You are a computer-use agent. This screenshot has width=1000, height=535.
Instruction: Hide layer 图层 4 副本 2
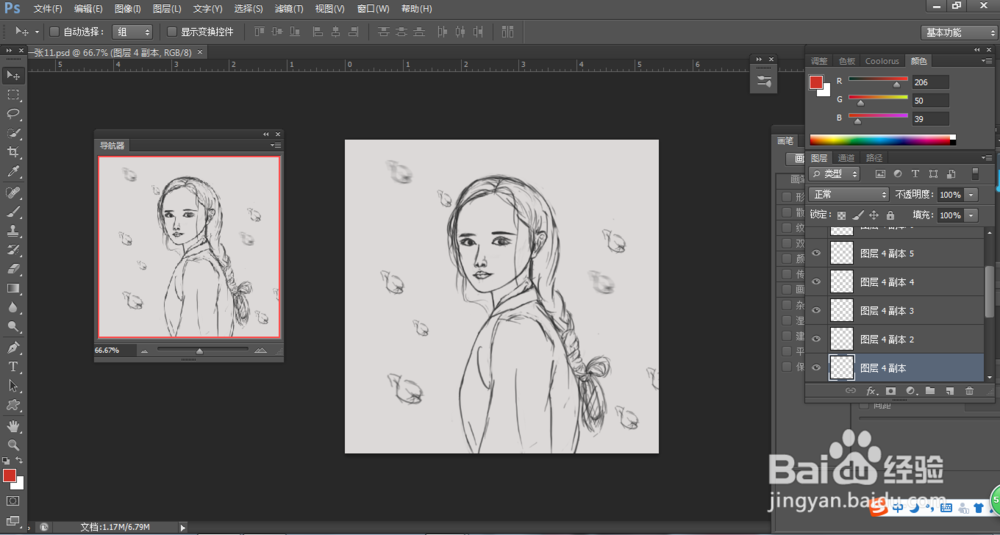[816, 339]
